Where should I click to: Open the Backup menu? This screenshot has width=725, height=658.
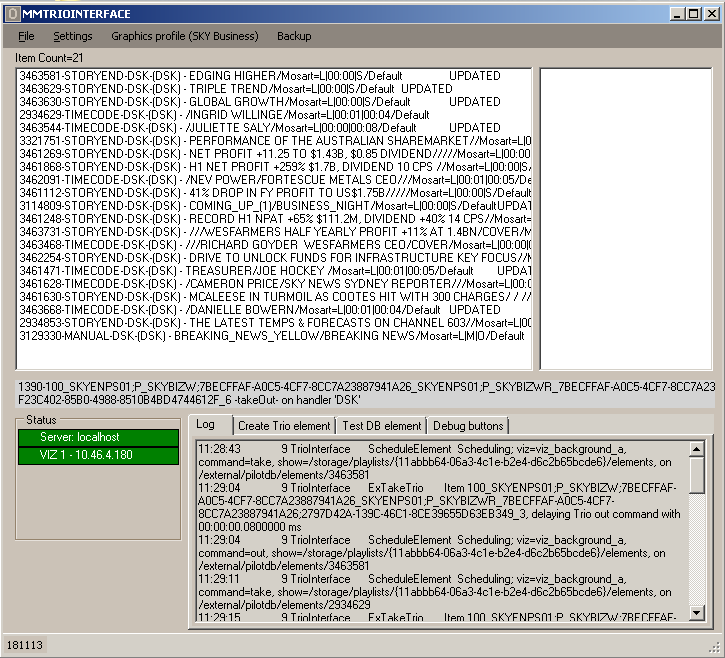(x=294, y=36)
